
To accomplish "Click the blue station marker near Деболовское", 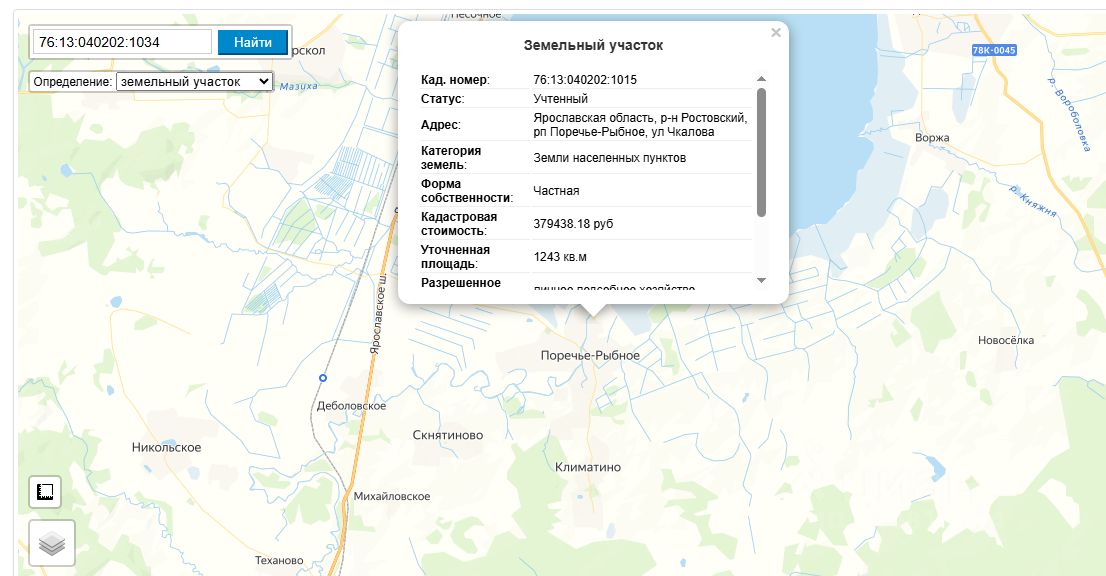I will click(323, 378).
